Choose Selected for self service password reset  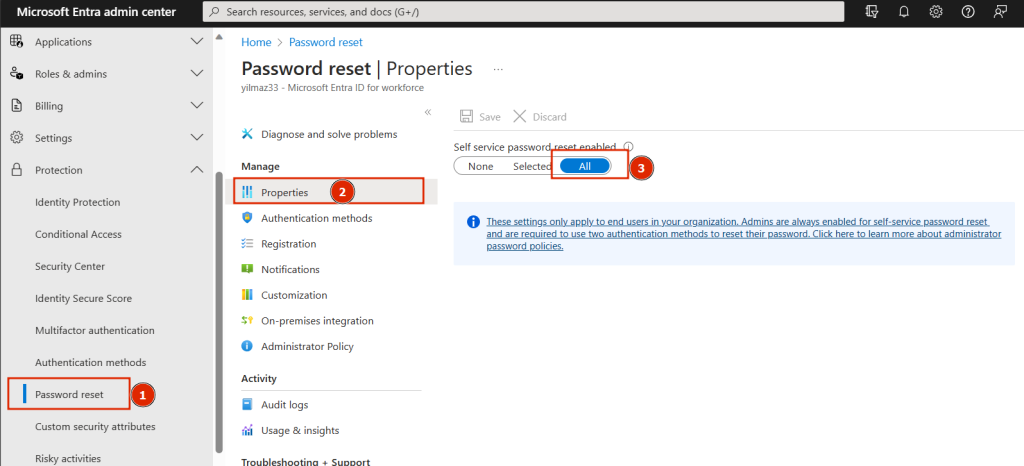(531, 166)
